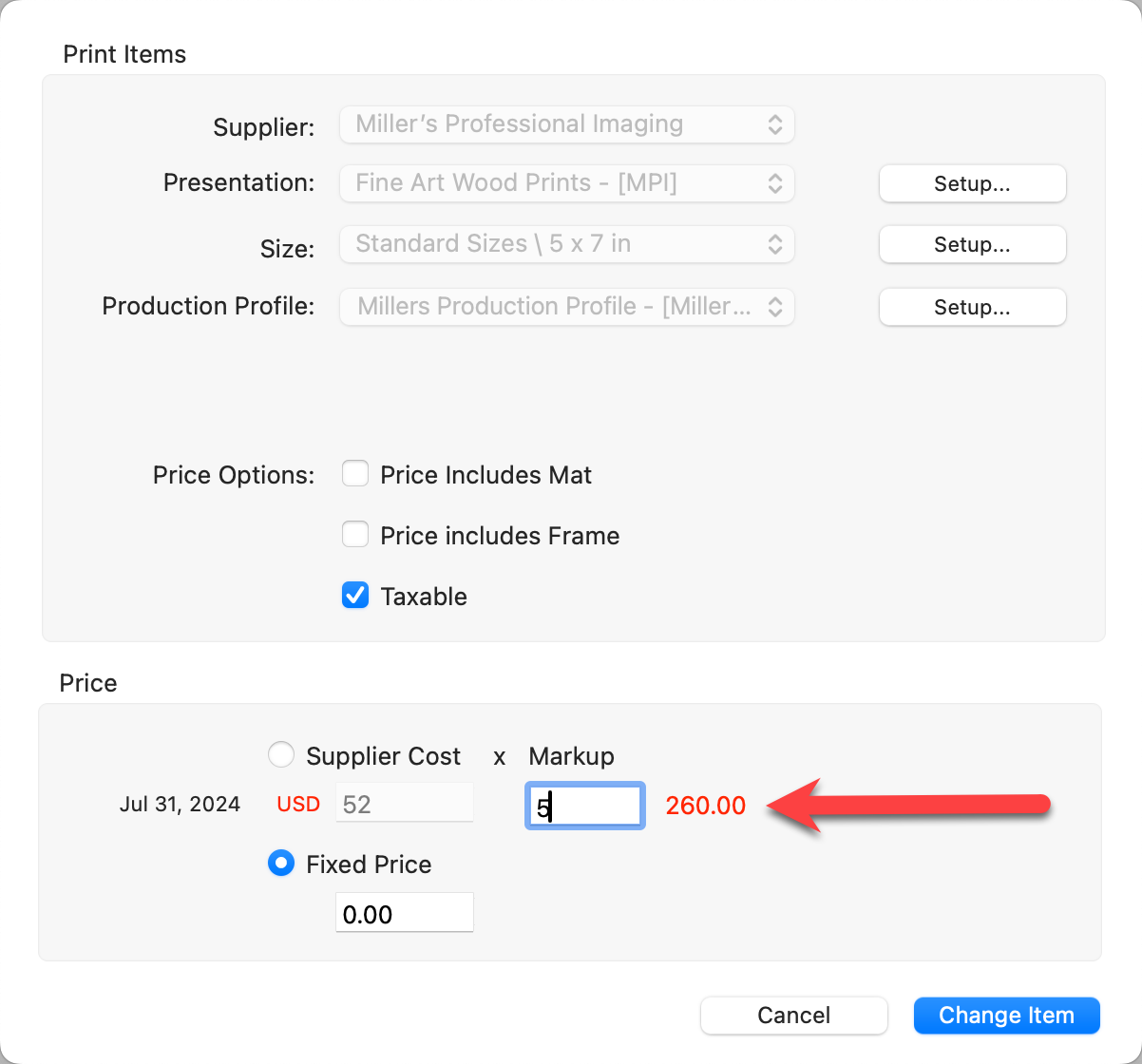
Task: Open the Presentation dropdown showing Fine Art Wood Prints
Action: tap(566, 183)
